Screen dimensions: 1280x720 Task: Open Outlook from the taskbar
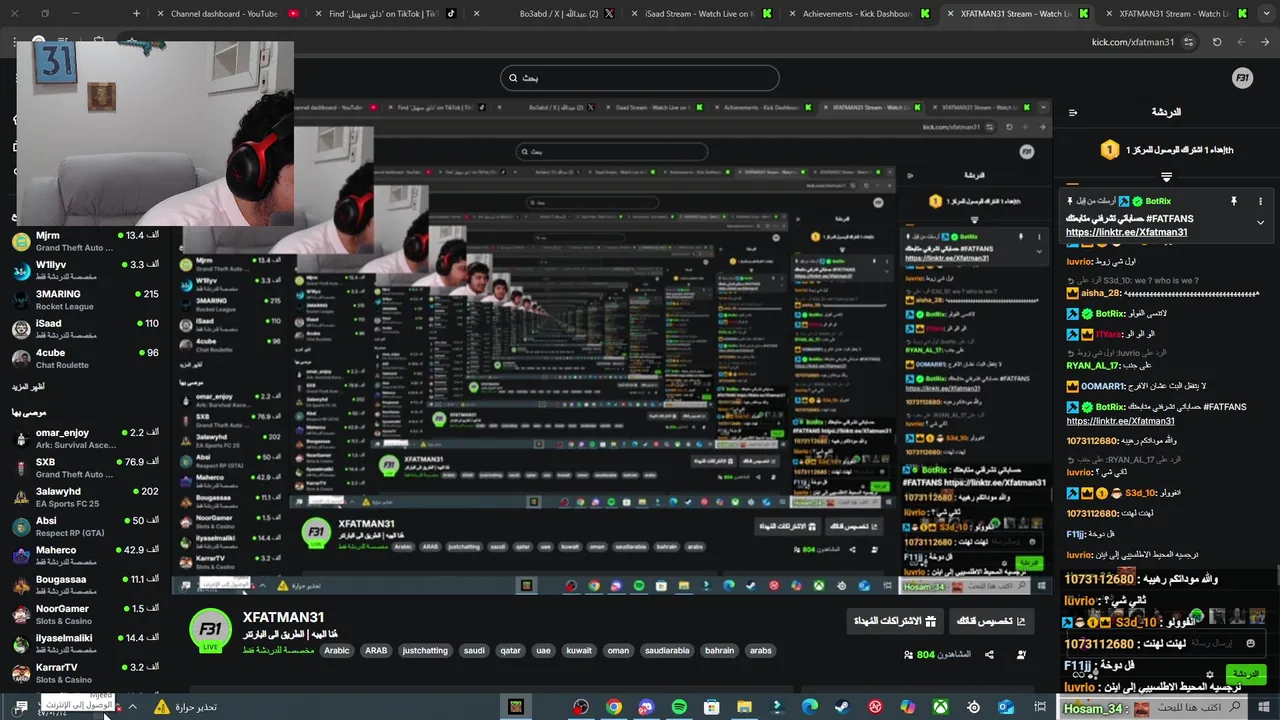coord(1005,707)
